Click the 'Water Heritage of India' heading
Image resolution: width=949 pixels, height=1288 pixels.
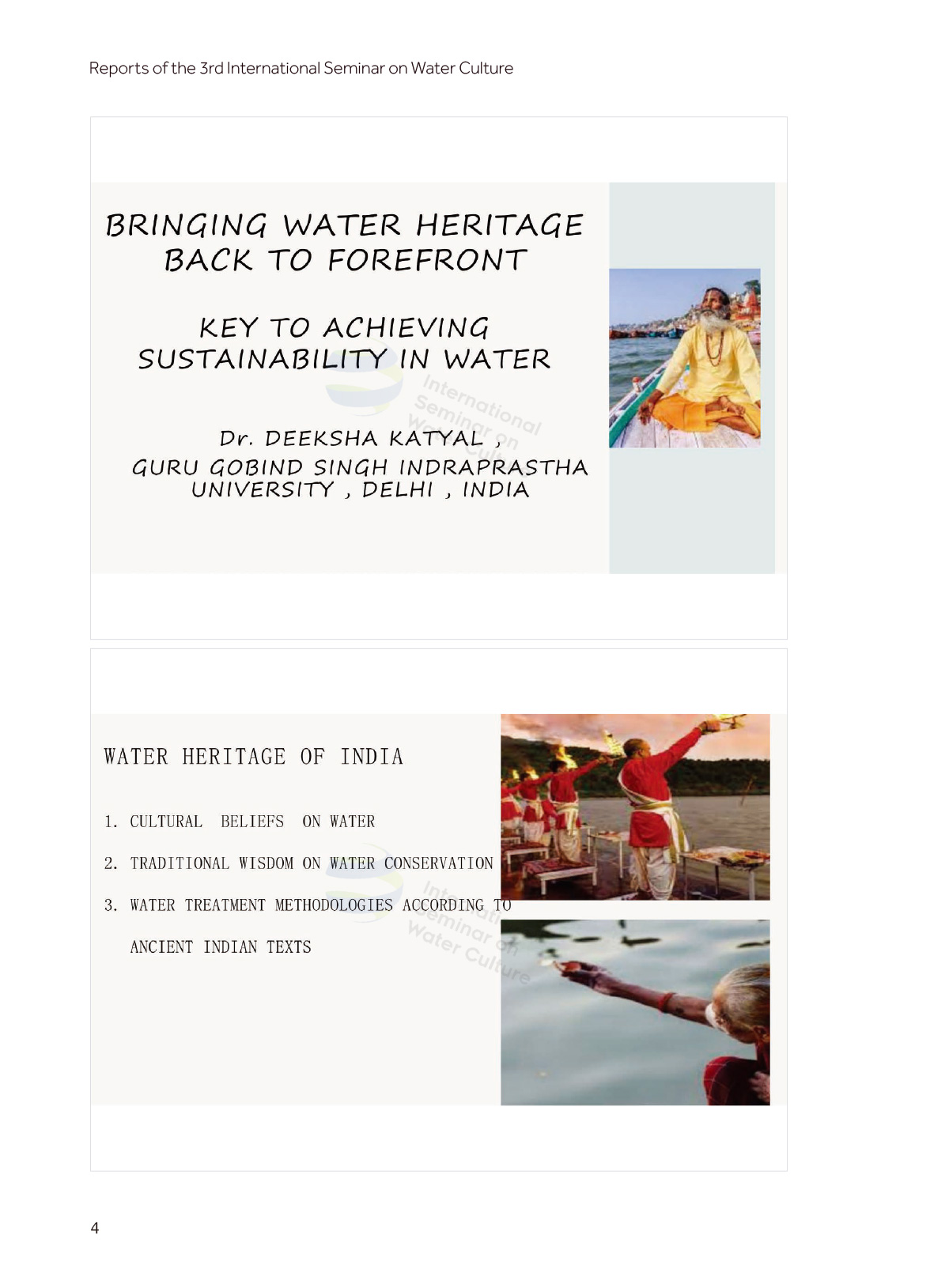point(254,757)
